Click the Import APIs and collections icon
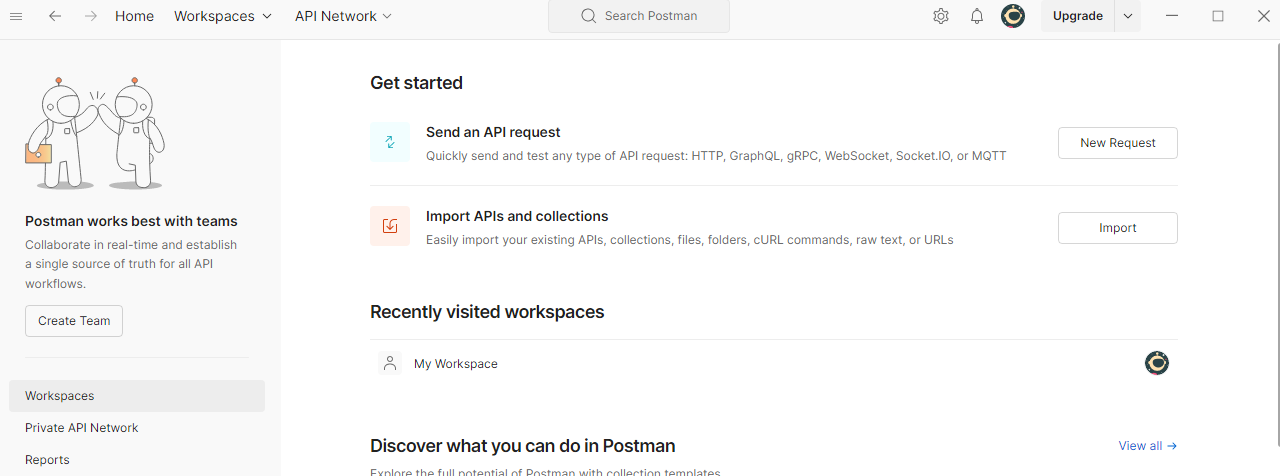This screenshot has height=476, width=1280. click(x=390, y=226)
